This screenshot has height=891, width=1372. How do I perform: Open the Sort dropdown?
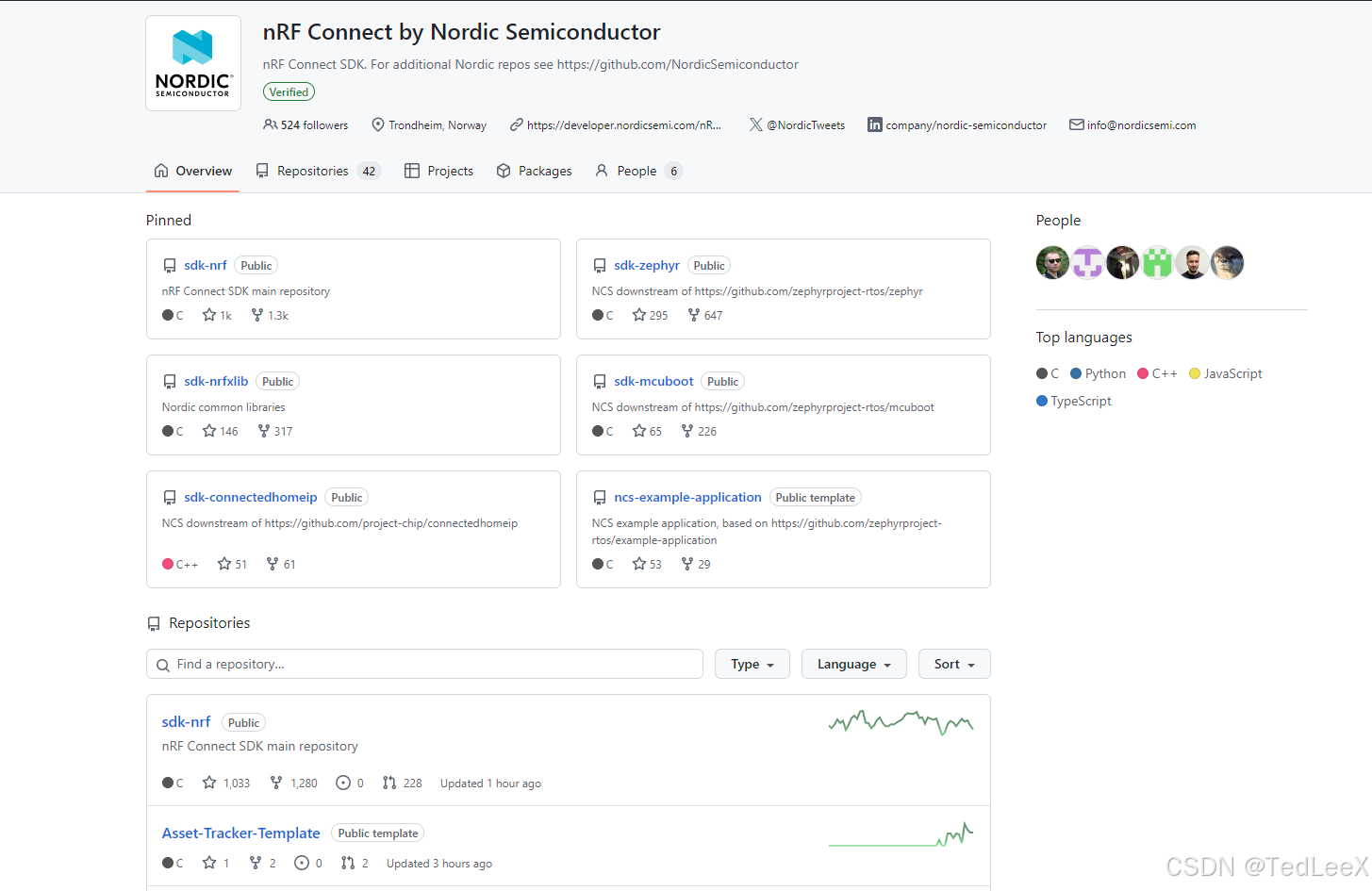tap(953, 664)
